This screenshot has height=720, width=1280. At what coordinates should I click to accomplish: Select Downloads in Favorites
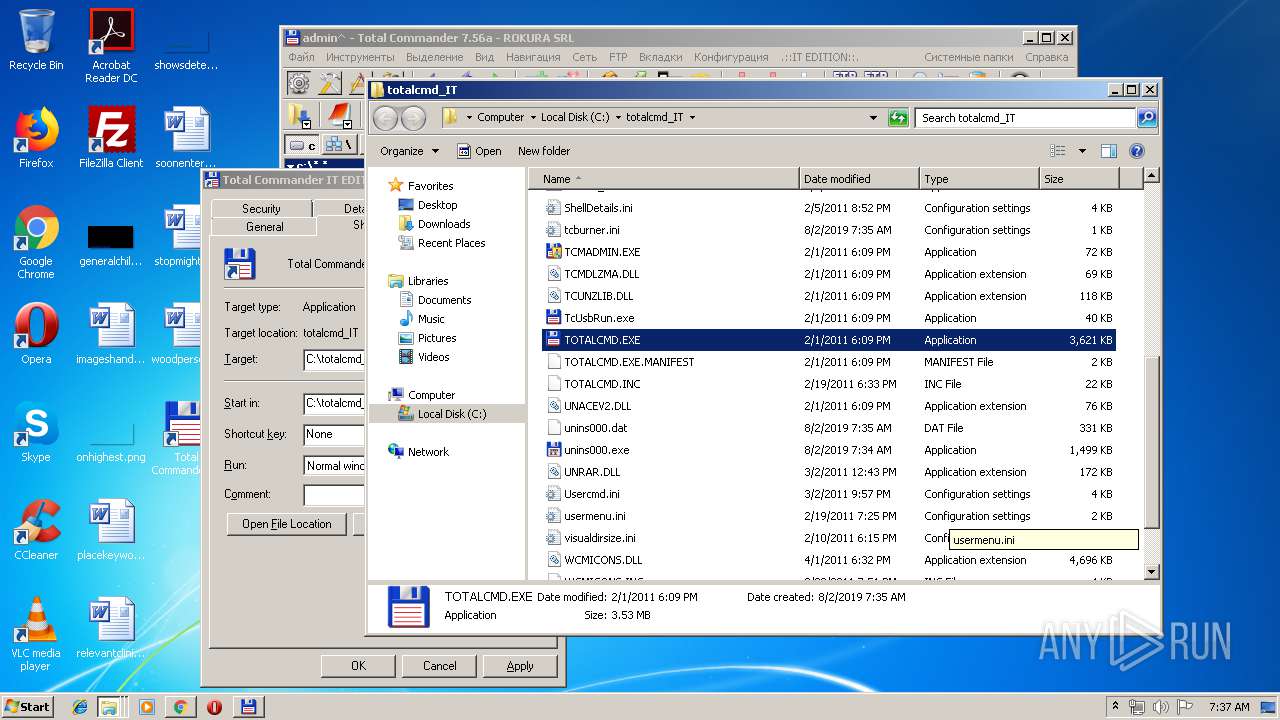pyautogui.click(x=444, y=224)
